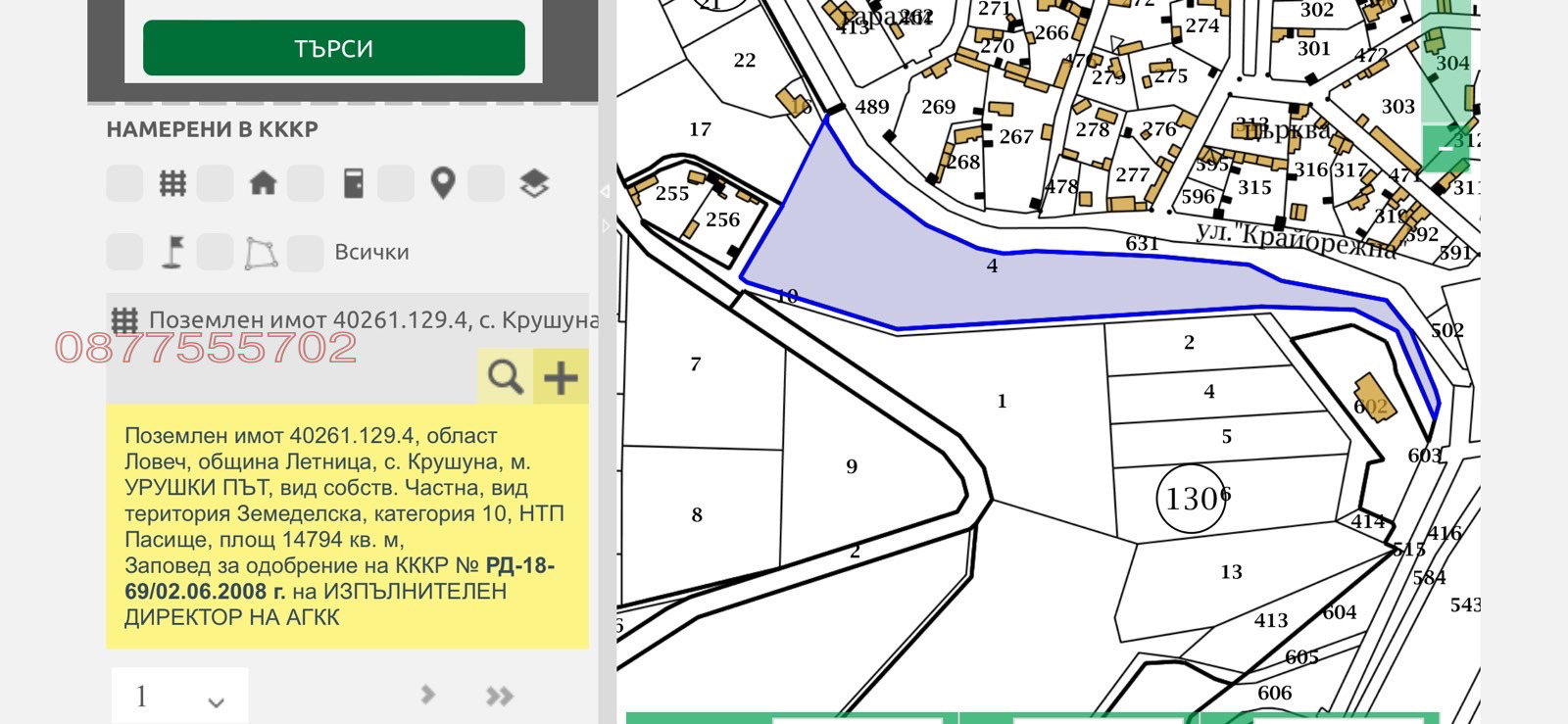
Task: Click the location pin address icon
Action: [443, 183]
